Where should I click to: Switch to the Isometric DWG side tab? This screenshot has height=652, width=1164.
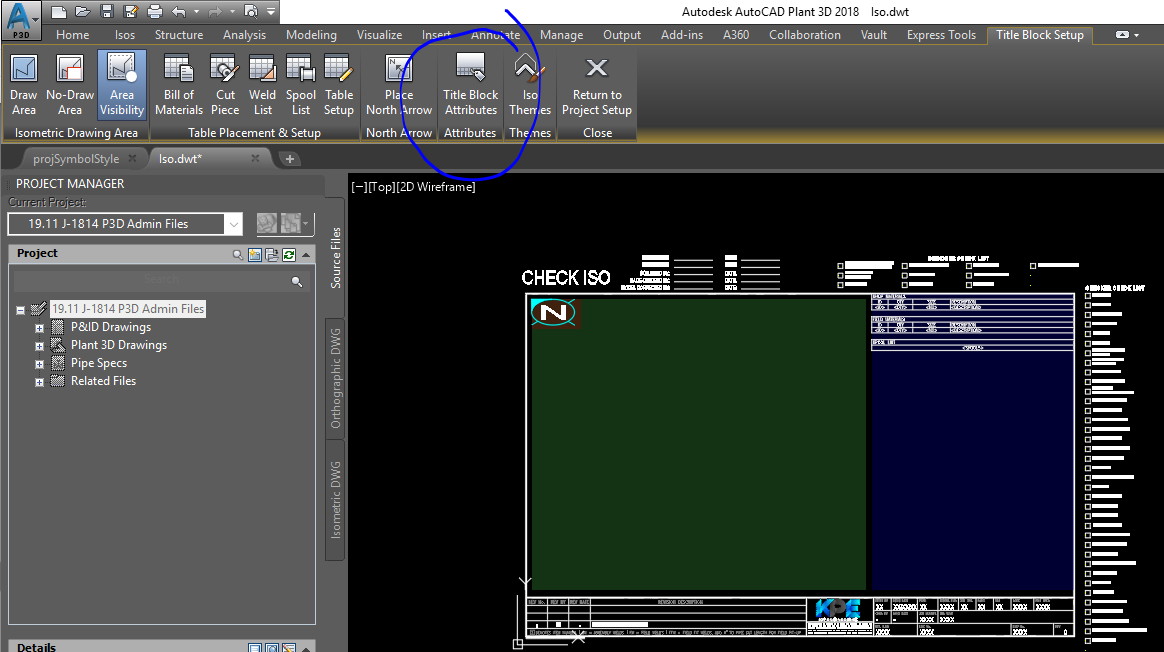tap(336, 500)
